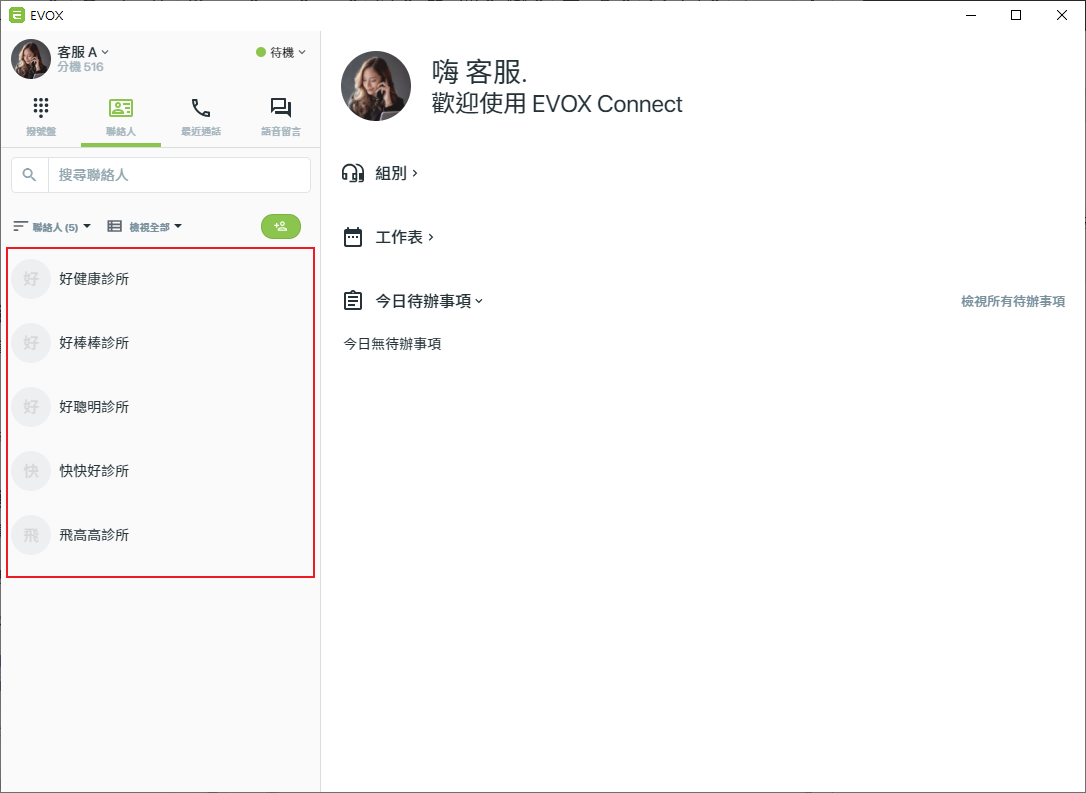Click the avatar of 好聰明診所
Image resolution: width=1086 pixels, height=793 pixels.
point(31,407)
